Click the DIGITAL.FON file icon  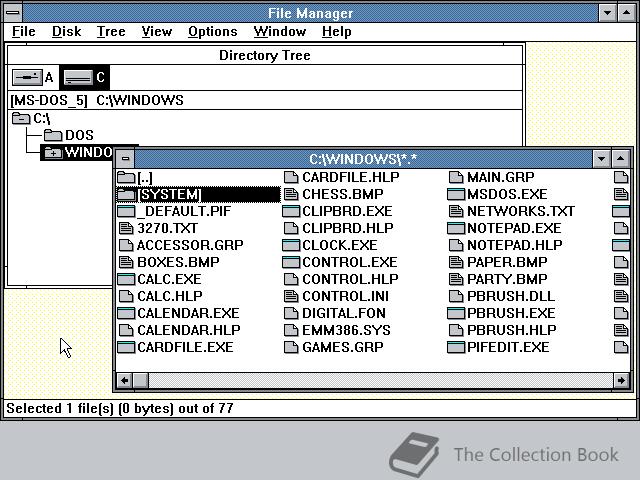291,313
